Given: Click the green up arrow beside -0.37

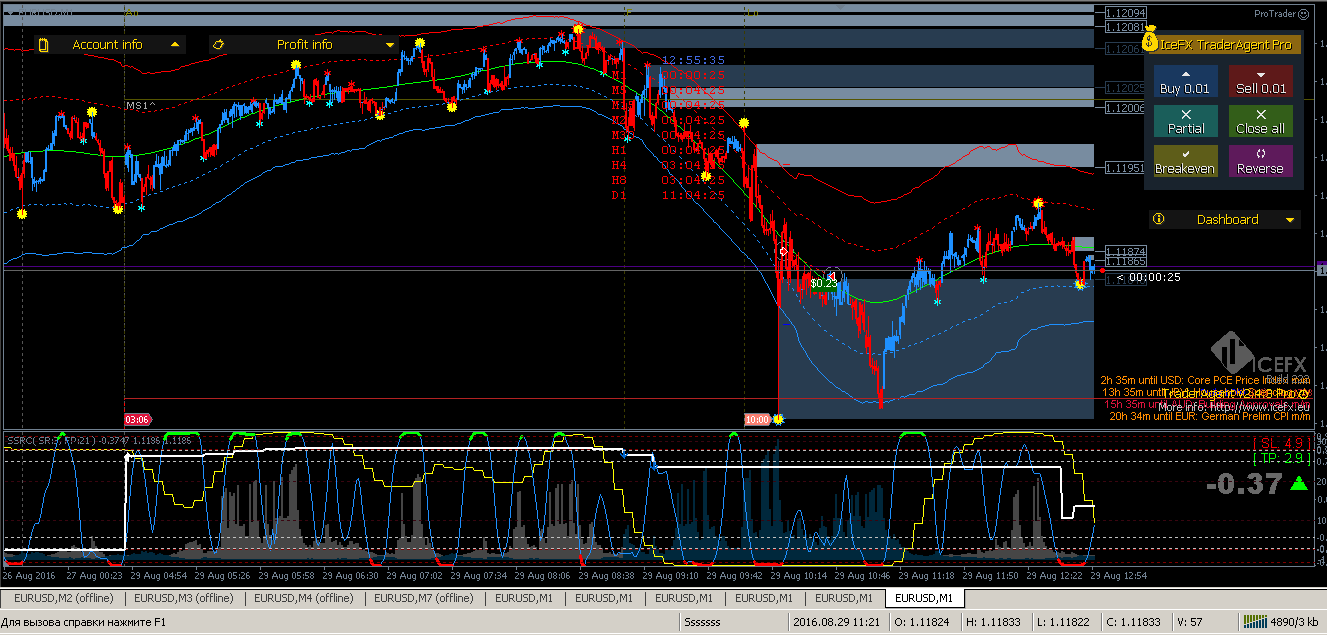Looking at the screenshot, I should pyautogui.click(x=1298, y=484).
